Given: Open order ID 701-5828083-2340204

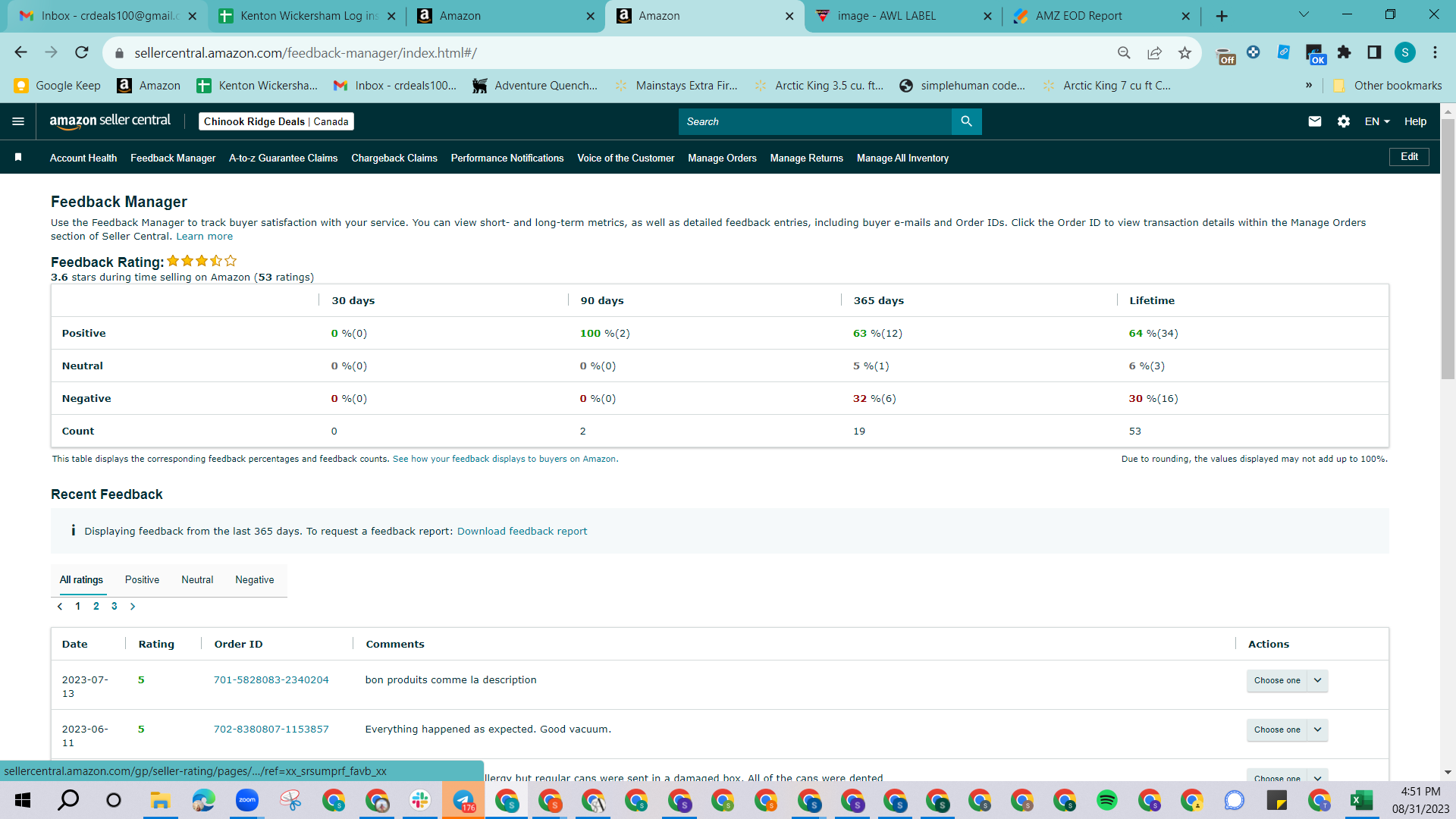Looking at the screenshot, I should [x=271, y=680].
